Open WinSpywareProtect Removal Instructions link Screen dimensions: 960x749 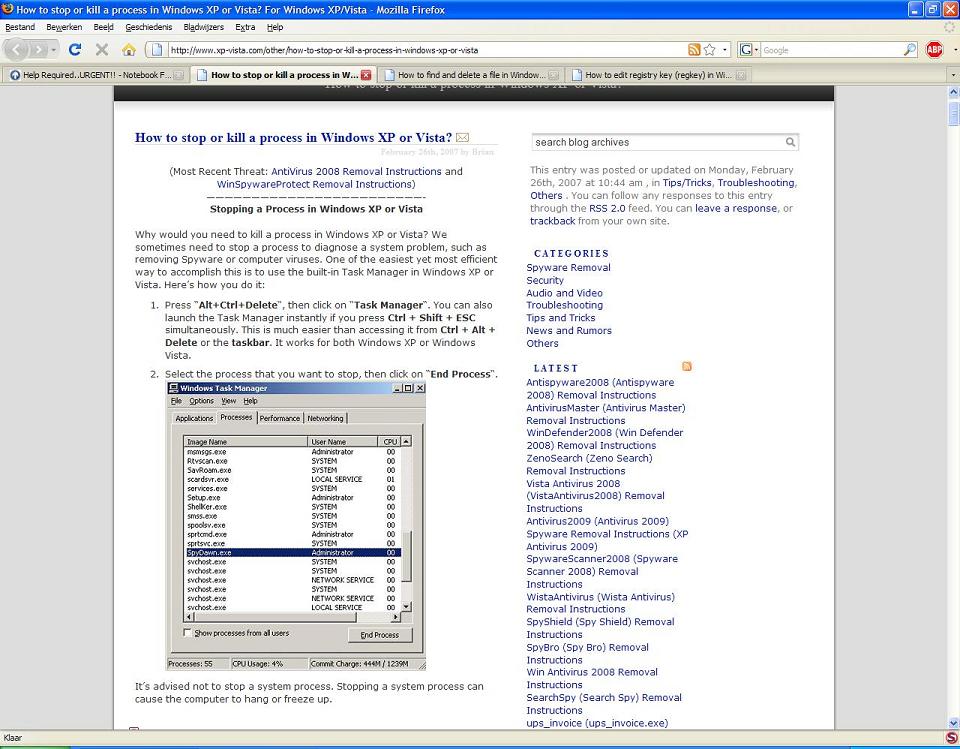[x=314, y=184]
